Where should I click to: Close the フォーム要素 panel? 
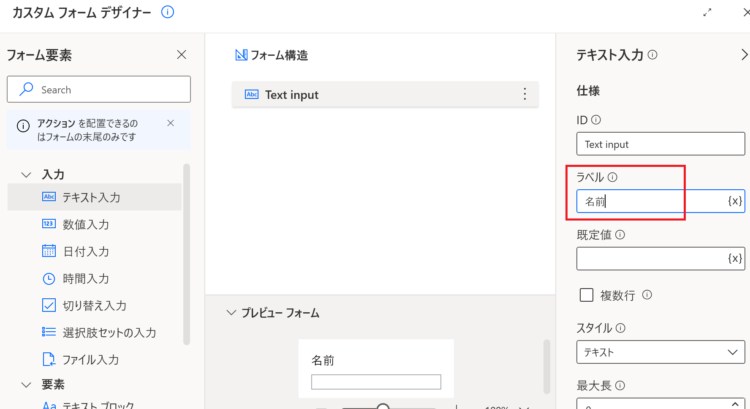pyautogui.click(x=181, y=55)
